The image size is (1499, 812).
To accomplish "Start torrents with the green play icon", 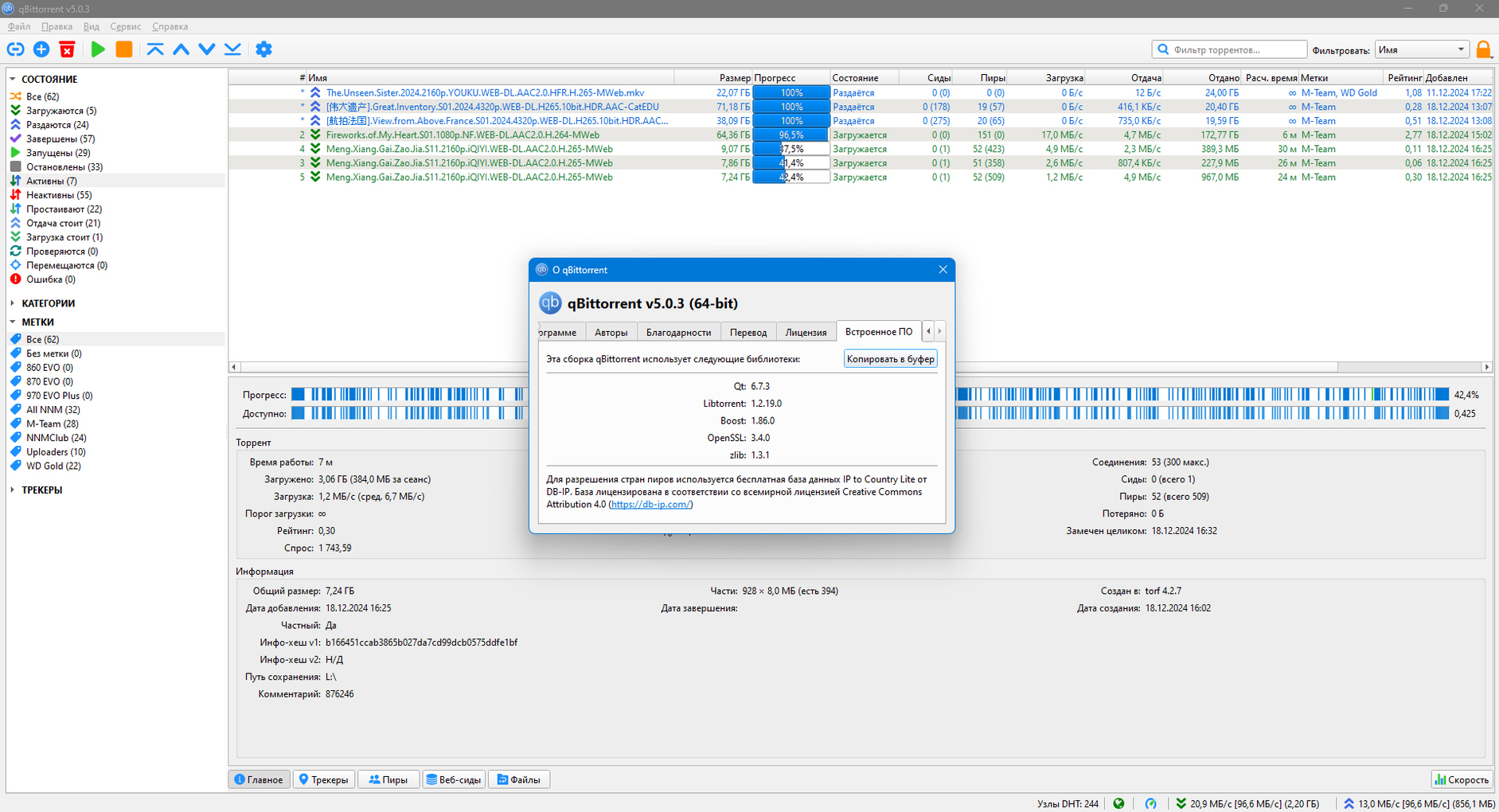I will [x=98, y=49].
